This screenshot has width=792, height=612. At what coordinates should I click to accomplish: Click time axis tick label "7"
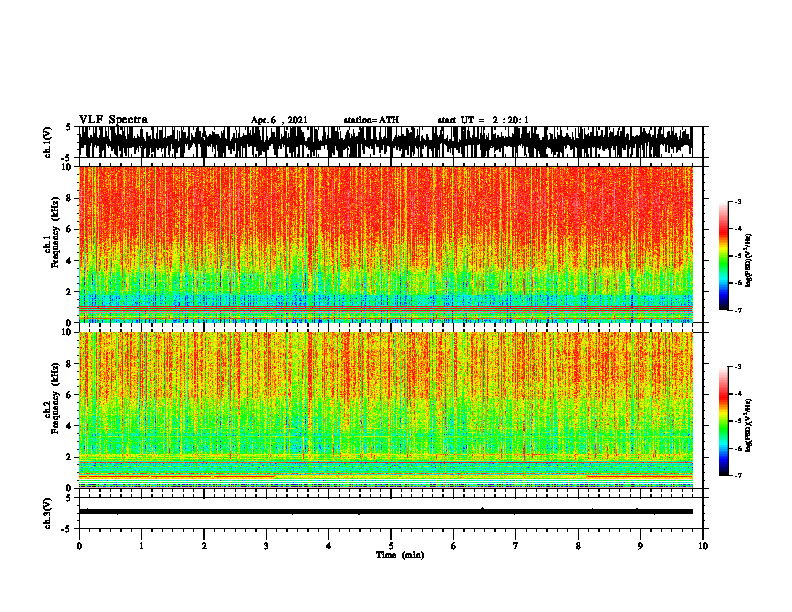[x=516, y=546]
